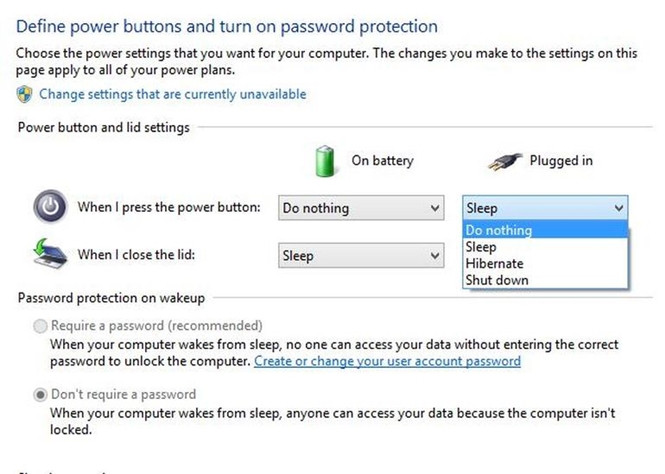
Task: Click the green battery icon
Action: pyautogui.click(x=325, y=161)
